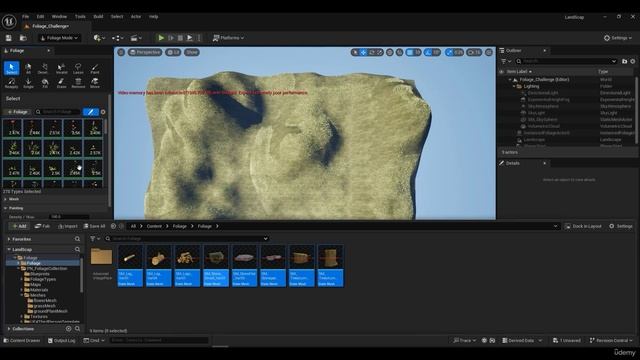The height and width of the screenshot is (360, 640).
Task: Click the foliage Deselect tool
Action: (x=43, y=69)
